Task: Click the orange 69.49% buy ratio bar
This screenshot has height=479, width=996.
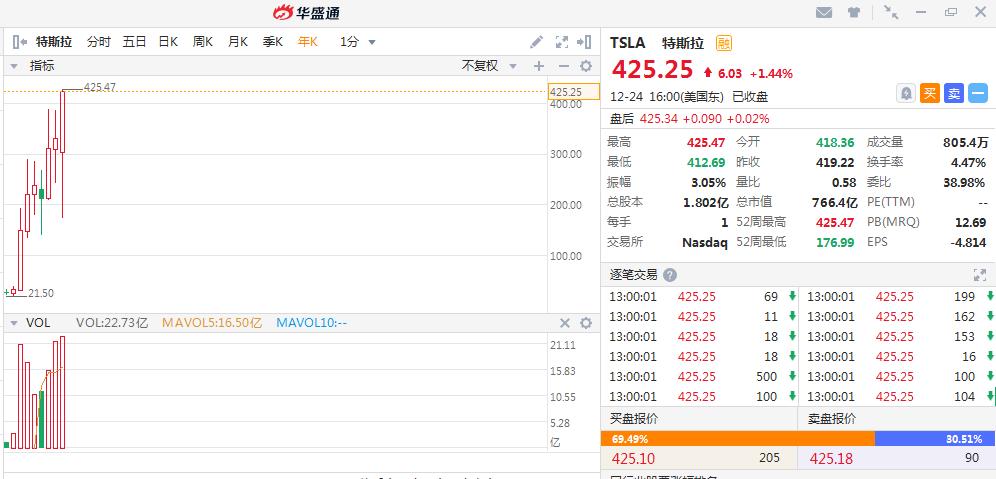Action: [737, 439]
